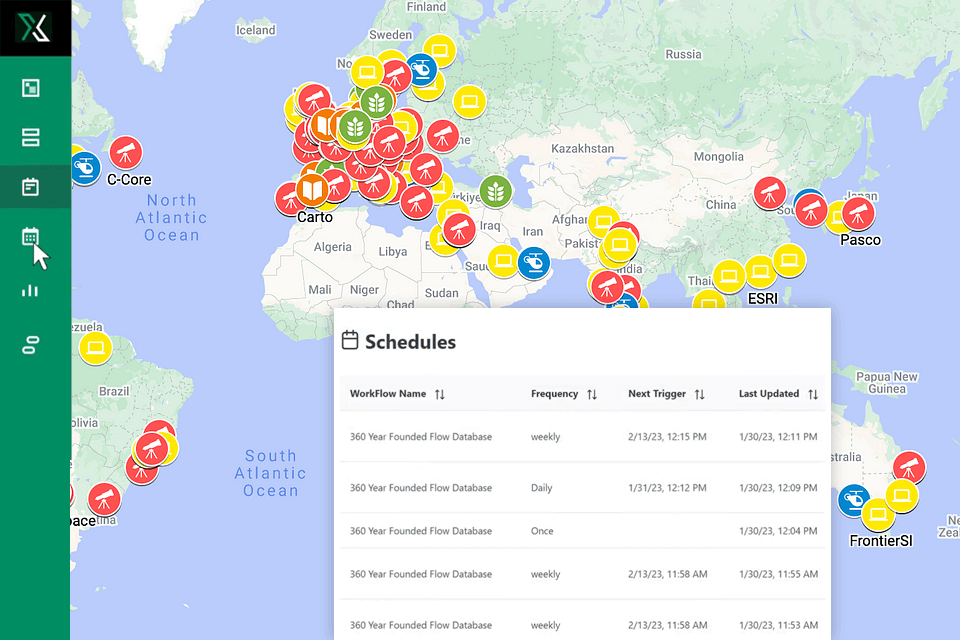Click the yellow laptop marker above ESRI label

[x=760, y=272]
